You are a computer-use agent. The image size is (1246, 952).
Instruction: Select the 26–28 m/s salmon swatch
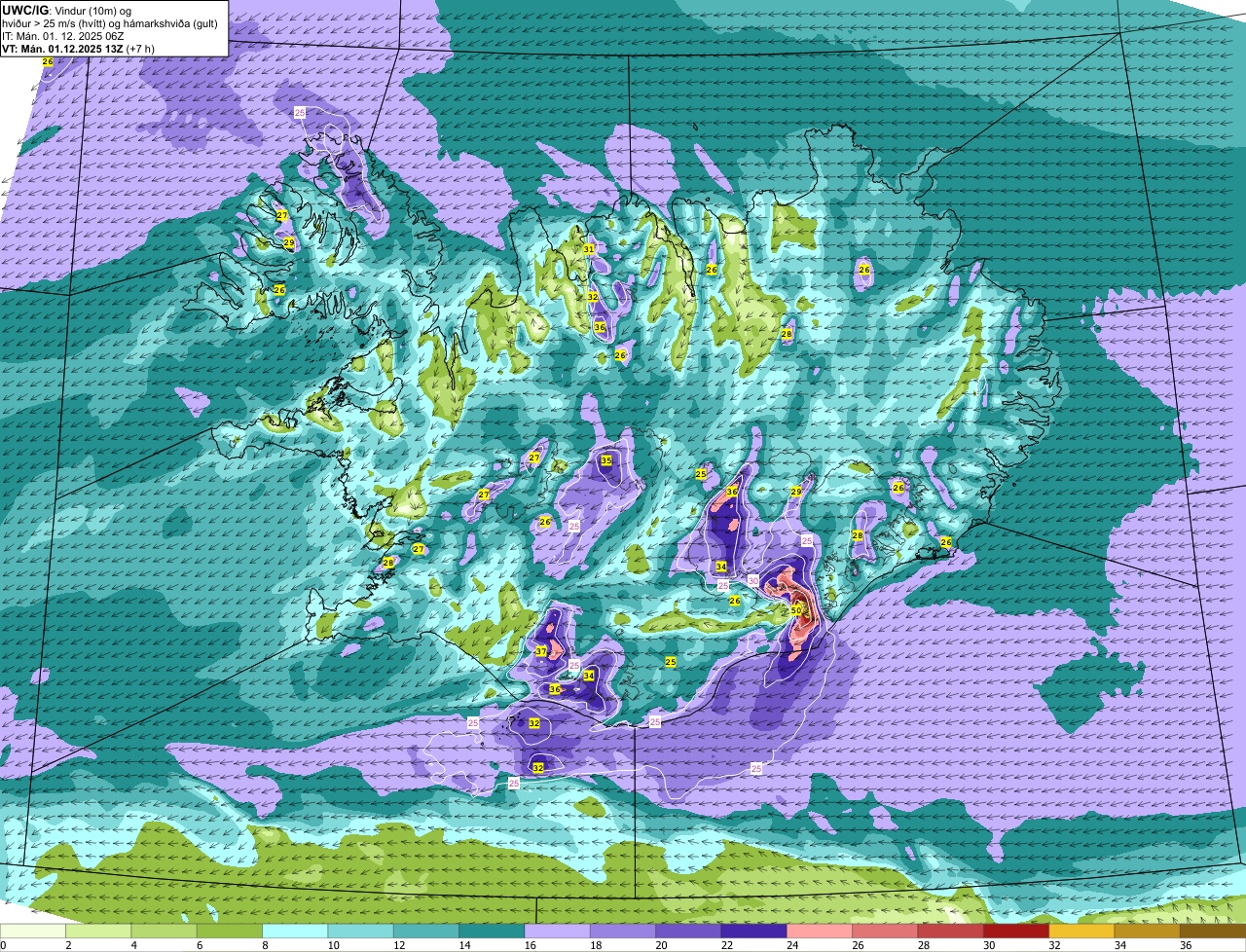tap(886, 931)
